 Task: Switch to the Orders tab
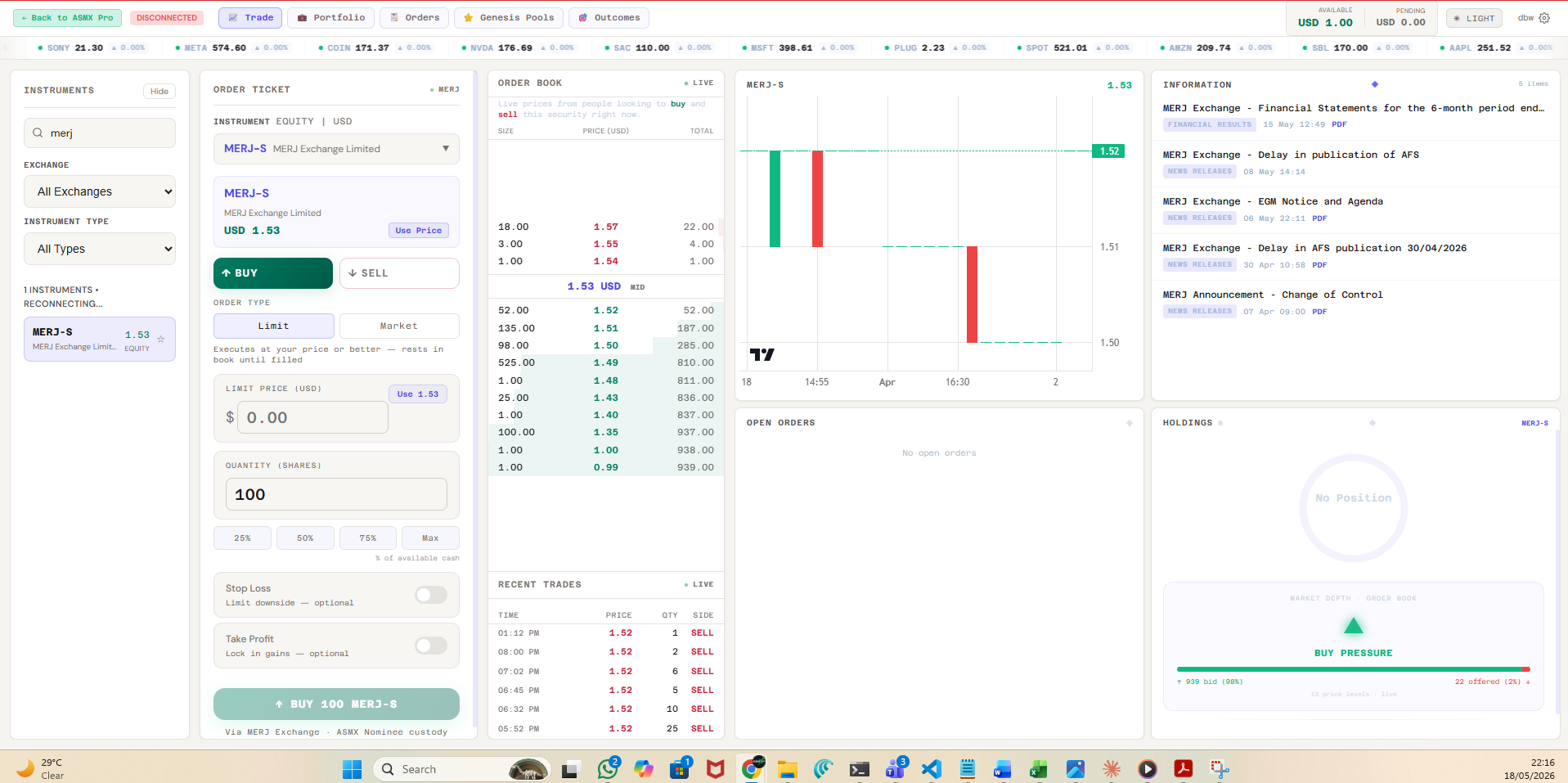(x=415, y=18)
